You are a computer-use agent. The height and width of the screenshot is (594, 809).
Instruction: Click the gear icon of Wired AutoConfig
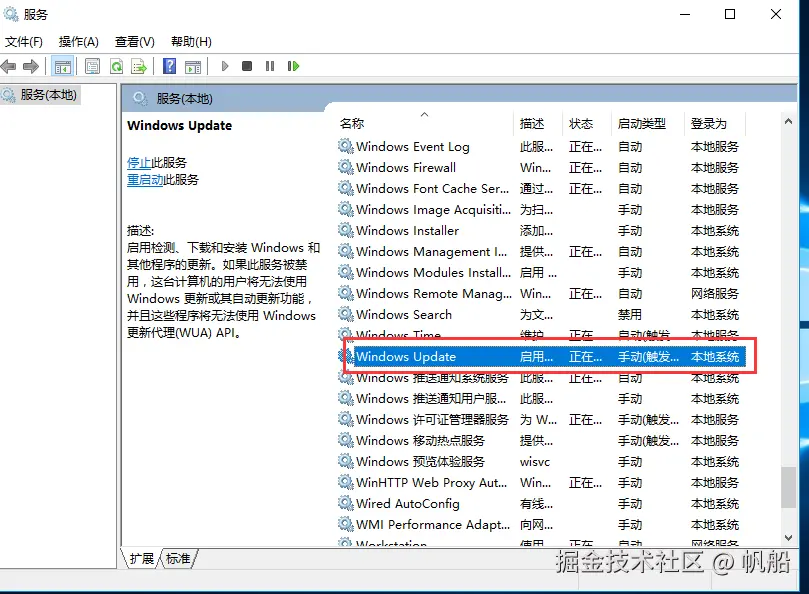[345, 503]
